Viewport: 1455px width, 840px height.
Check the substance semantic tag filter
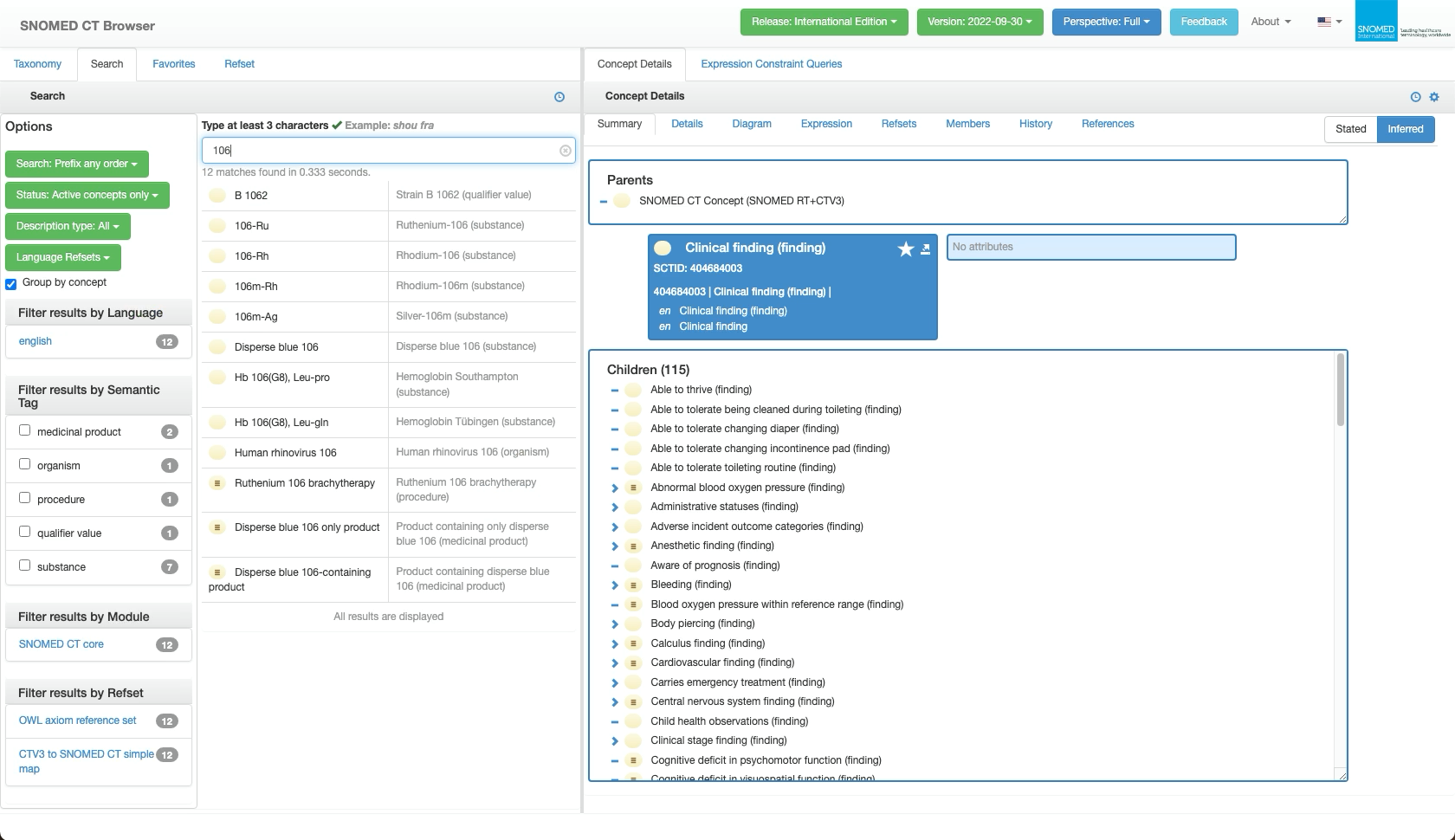pyautogui.click(x=25, y=565)
